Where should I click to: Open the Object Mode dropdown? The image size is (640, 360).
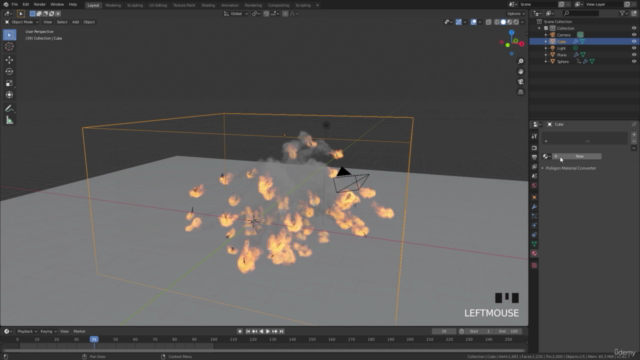(22, 22)
